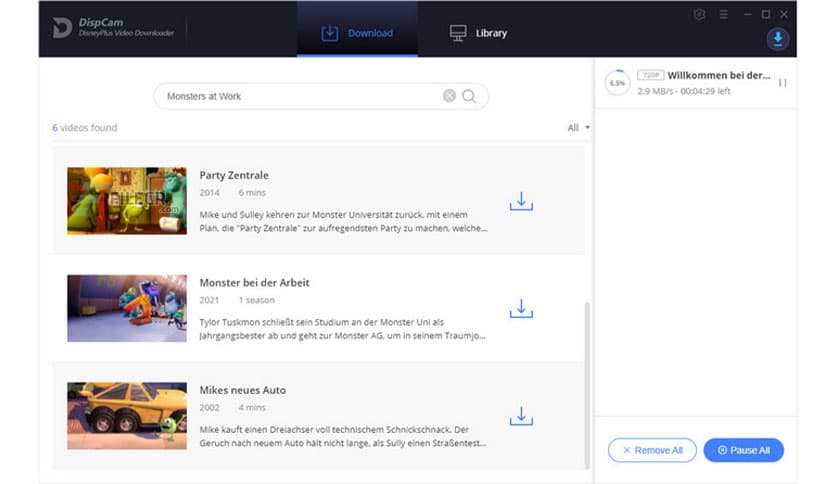Viewport: 836px width, 484px height.
Task: Click the Monster bei der Arbeit title
Action: [254, 283]
